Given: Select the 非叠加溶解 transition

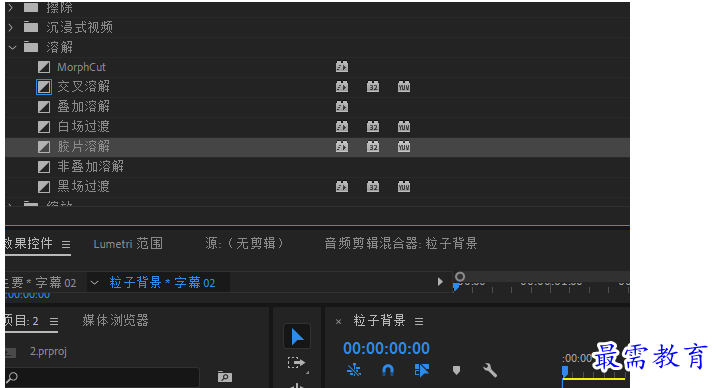Looking at the screenshot, I should pos(90,167).
